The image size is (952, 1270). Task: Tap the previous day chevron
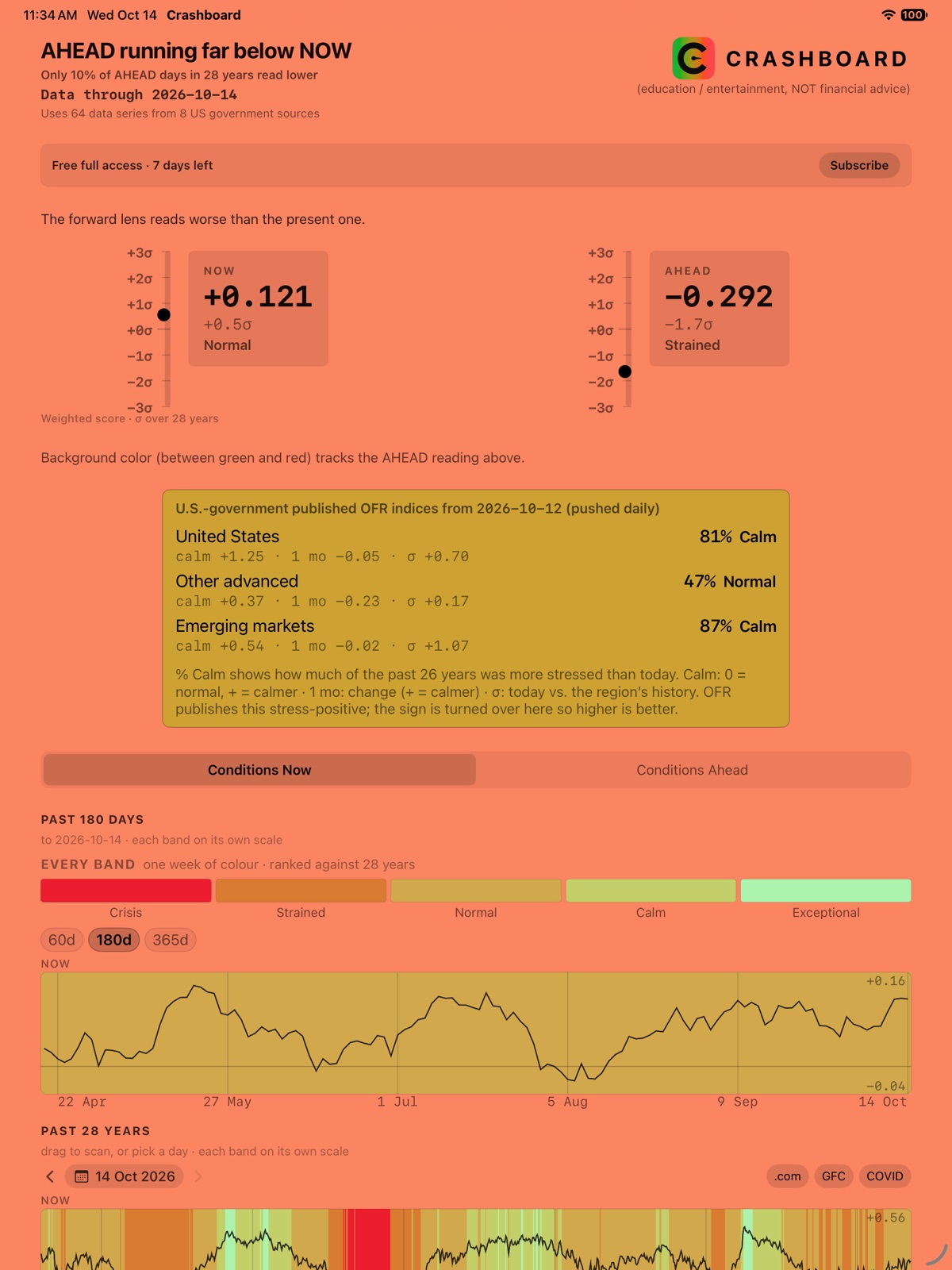coord(50,1176)
